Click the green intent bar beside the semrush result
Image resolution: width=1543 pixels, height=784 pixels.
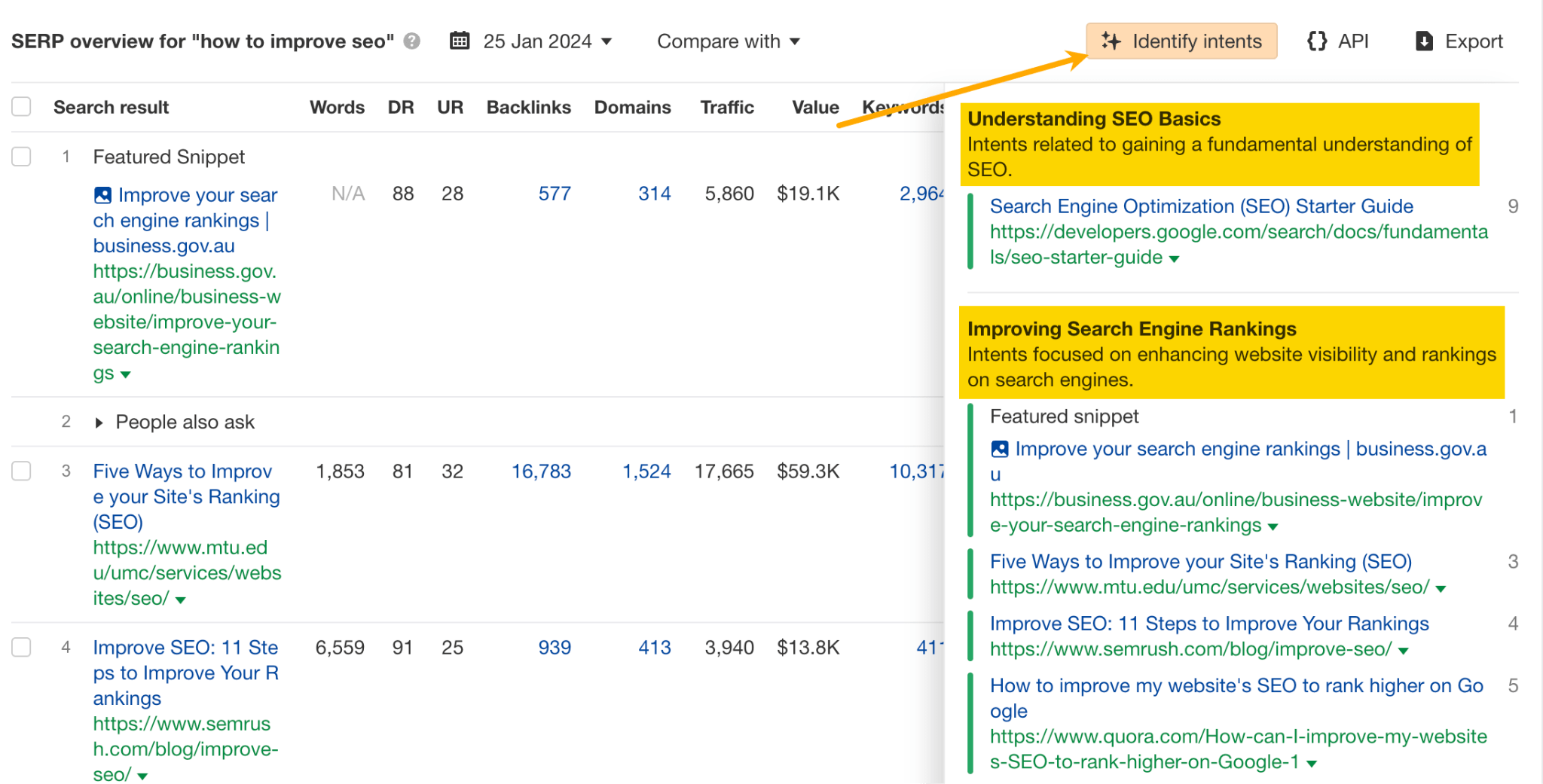coord(971,635)
